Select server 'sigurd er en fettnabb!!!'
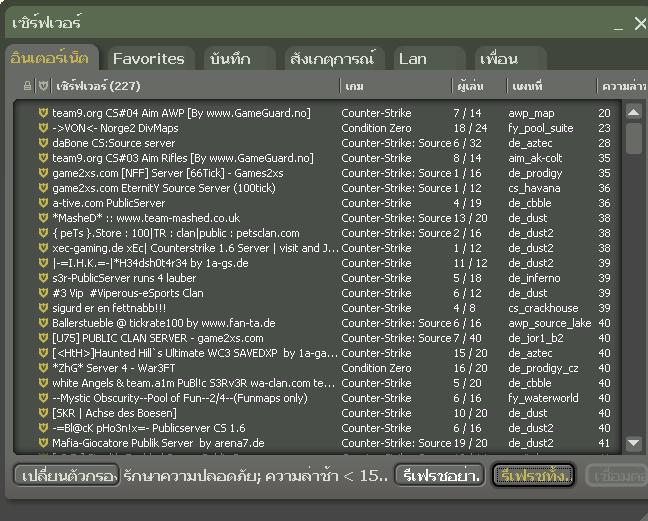 tap(317, 308)
